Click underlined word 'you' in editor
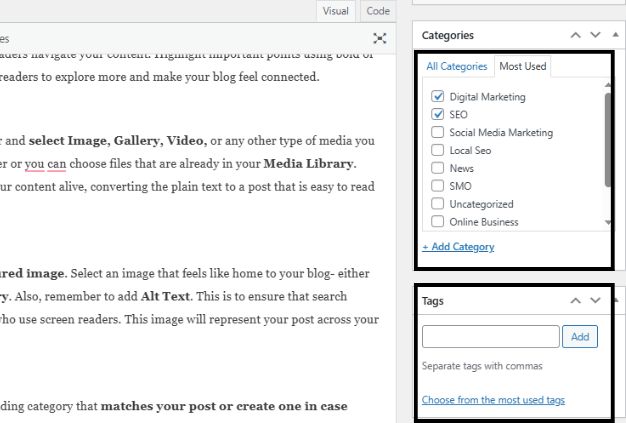This screenshot has width=626, height=423. [34, 164]
